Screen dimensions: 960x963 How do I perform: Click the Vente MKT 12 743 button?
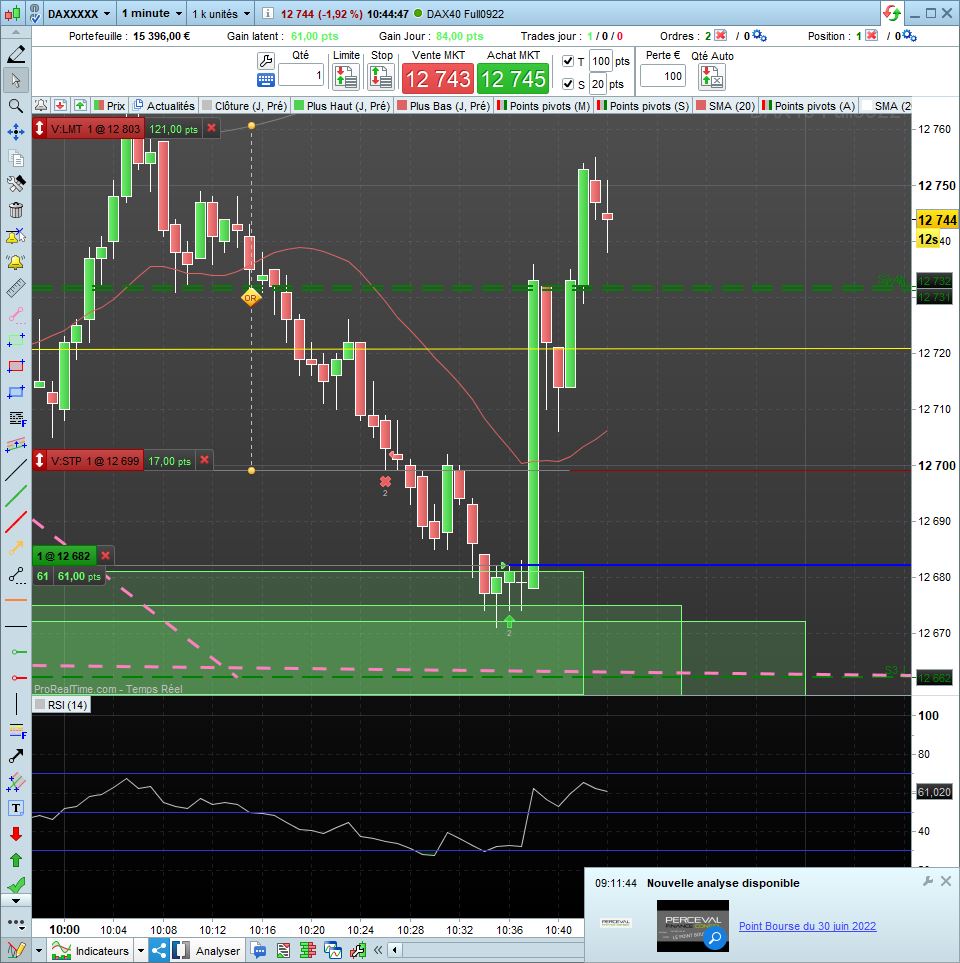pyautogui.click(x=438, y=79)
